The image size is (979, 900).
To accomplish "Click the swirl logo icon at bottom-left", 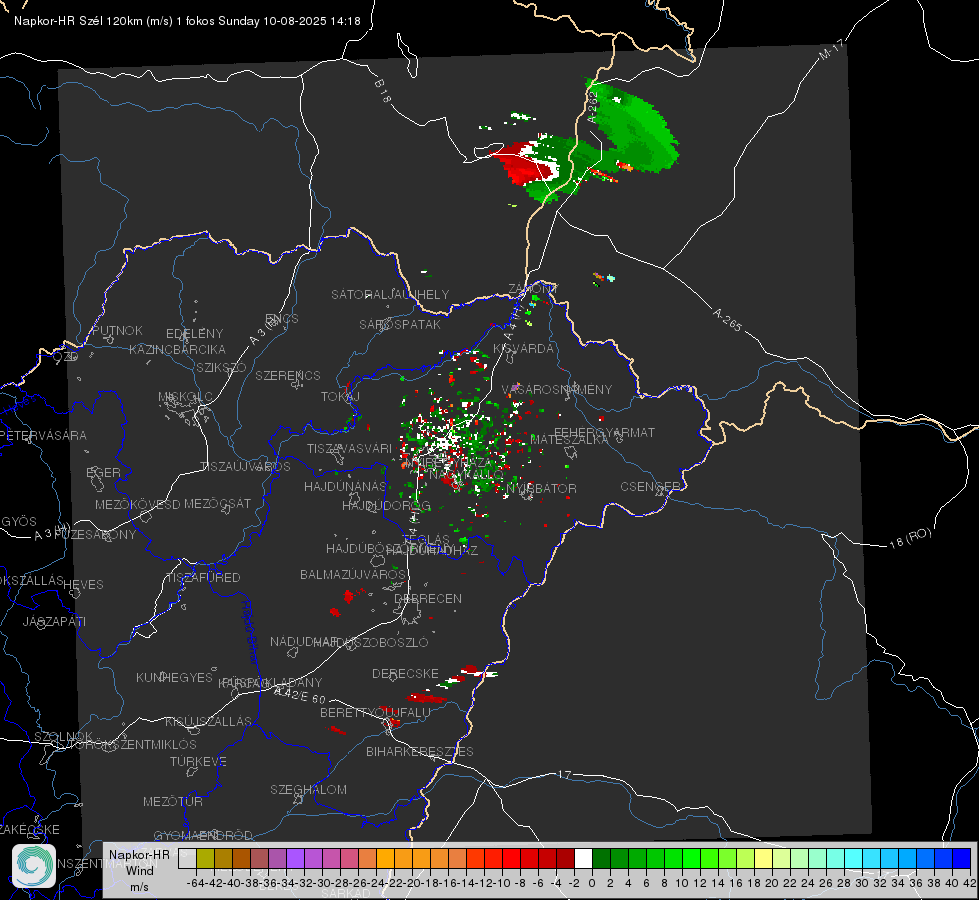I will click(x=34, y=866).
